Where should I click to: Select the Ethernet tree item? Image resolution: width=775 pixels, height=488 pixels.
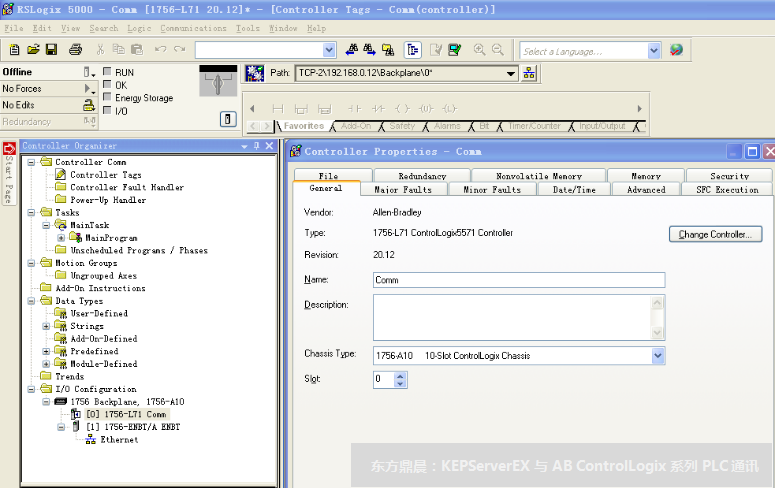tap(119, 440)
